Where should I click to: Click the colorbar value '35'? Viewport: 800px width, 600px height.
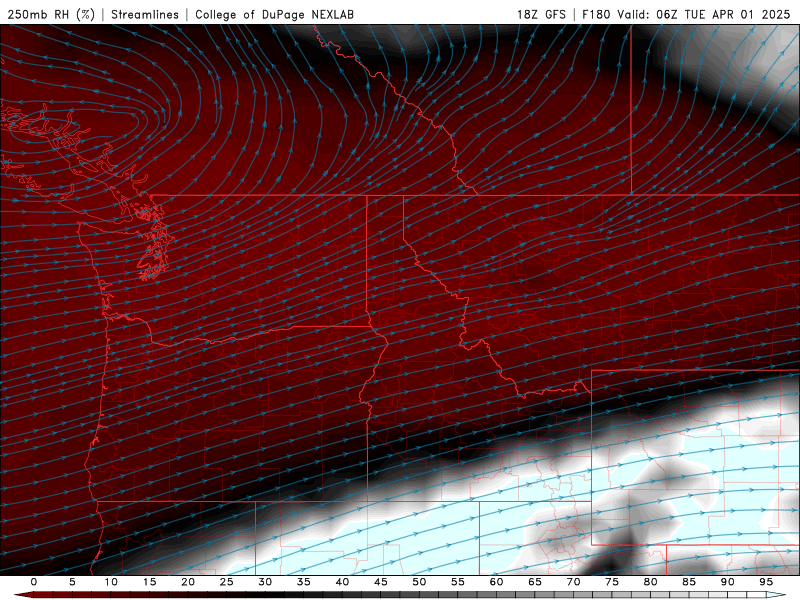pos(304,582)
